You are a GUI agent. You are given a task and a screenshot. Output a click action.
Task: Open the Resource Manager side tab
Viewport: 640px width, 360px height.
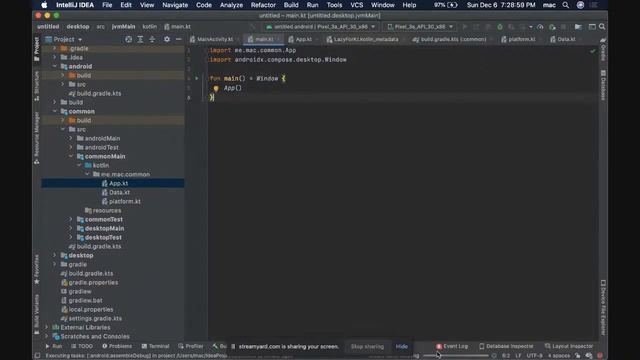point(37,138)
